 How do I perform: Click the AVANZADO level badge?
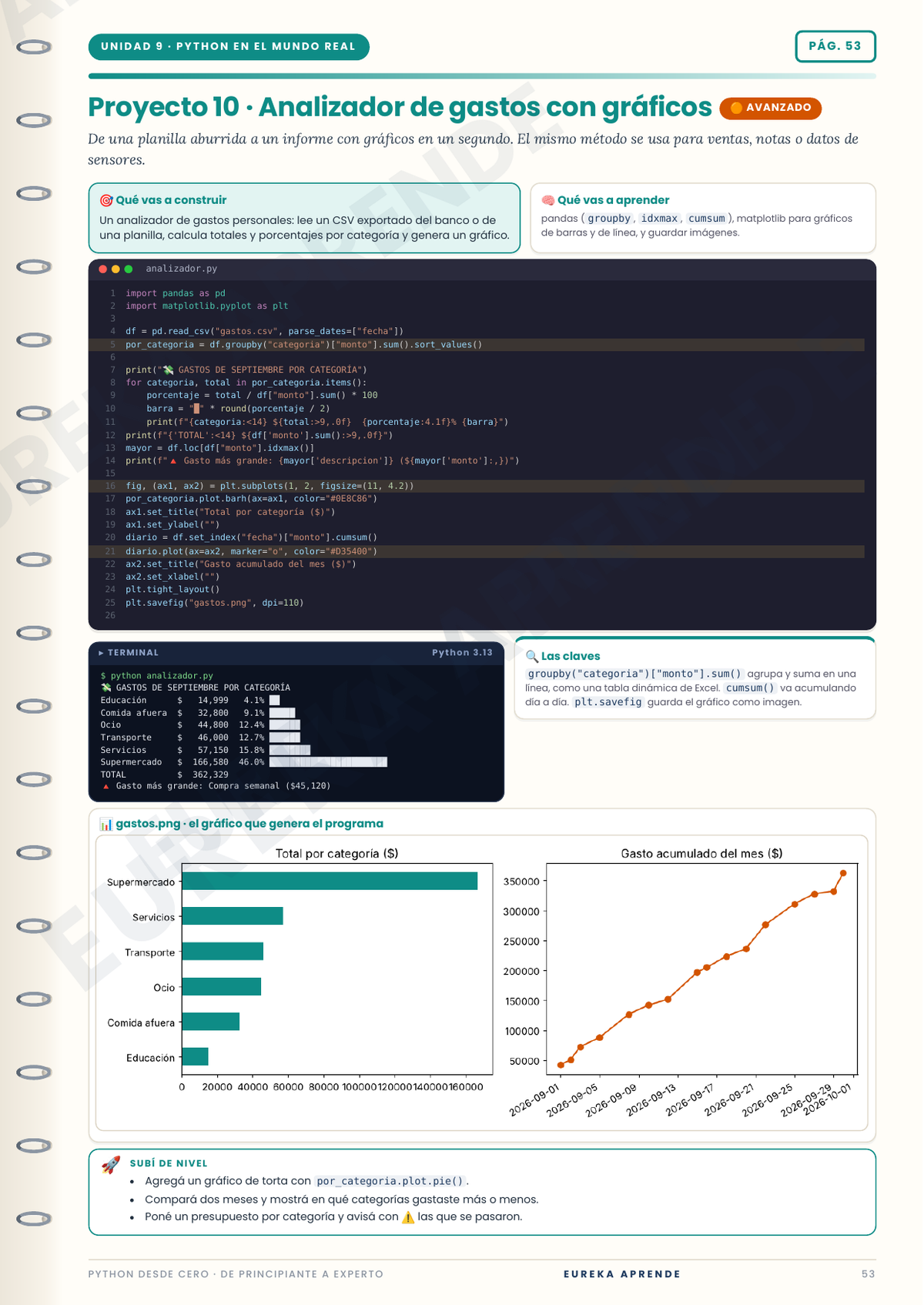pyautogui.click(x=771, y=108)
